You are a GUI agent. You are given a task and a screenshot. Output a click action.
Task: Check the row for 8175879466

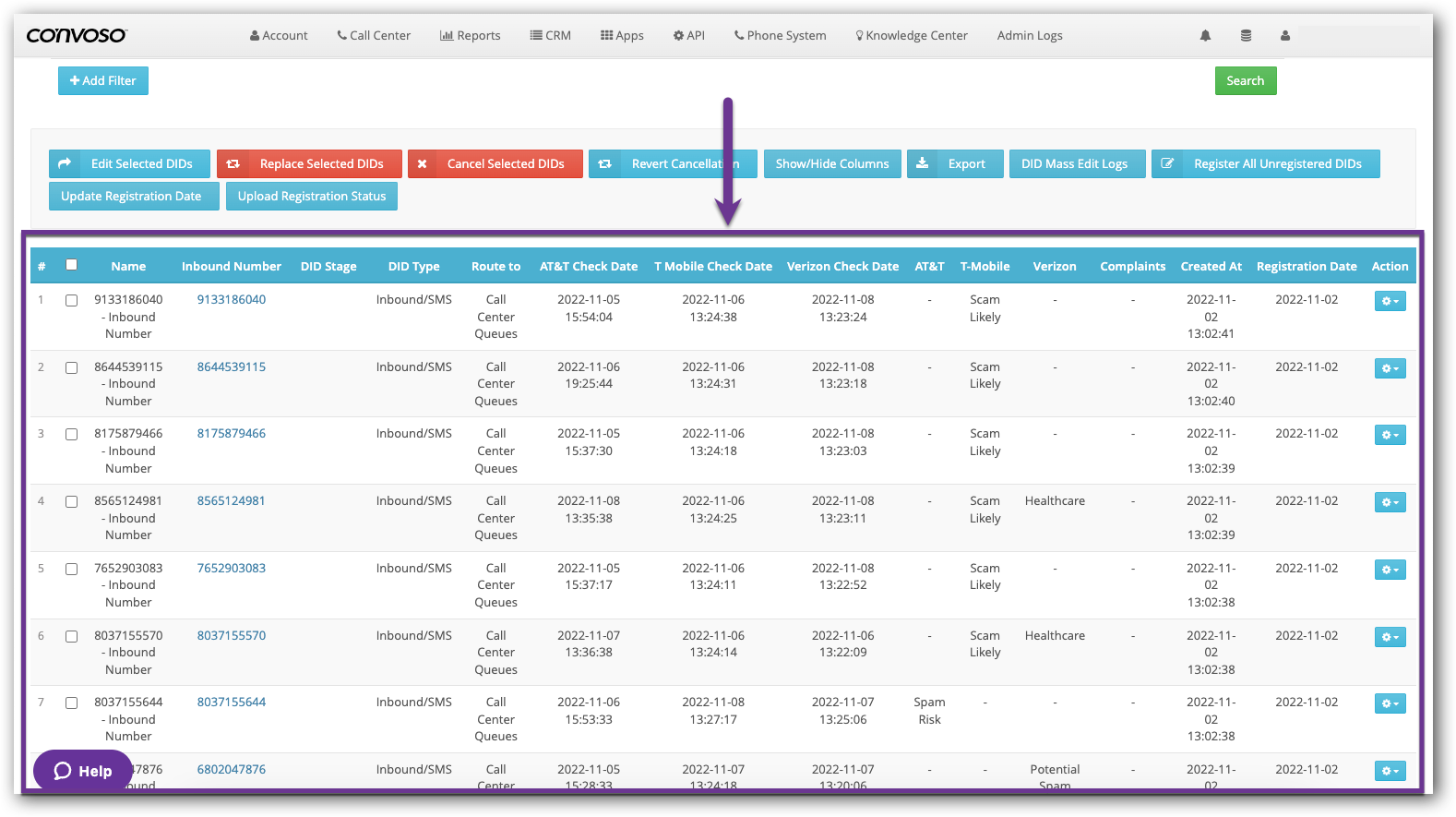pos(71,434)
